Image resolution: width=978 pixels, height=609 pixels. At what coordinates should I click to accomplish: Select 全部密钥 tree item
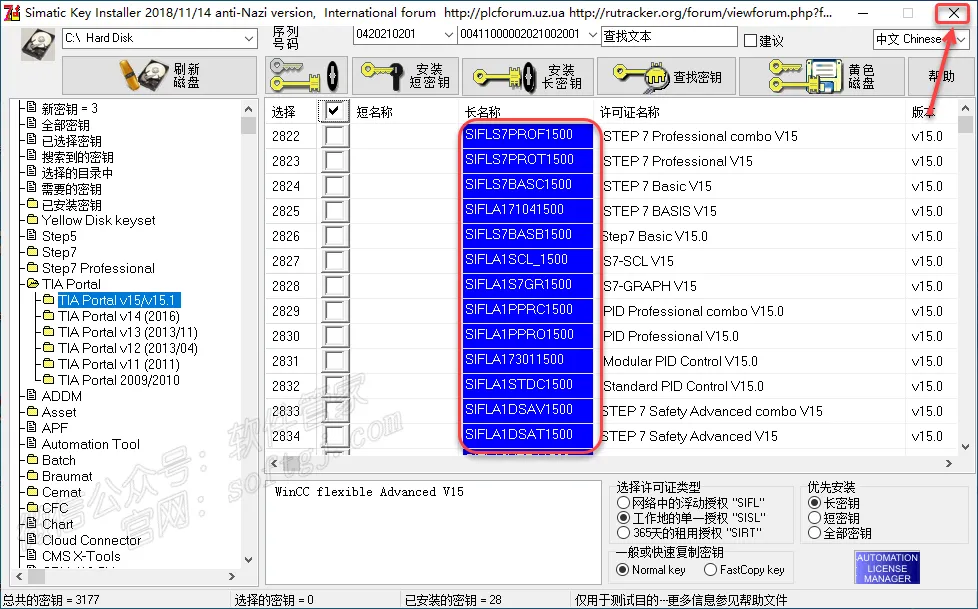tap(65, 125)
